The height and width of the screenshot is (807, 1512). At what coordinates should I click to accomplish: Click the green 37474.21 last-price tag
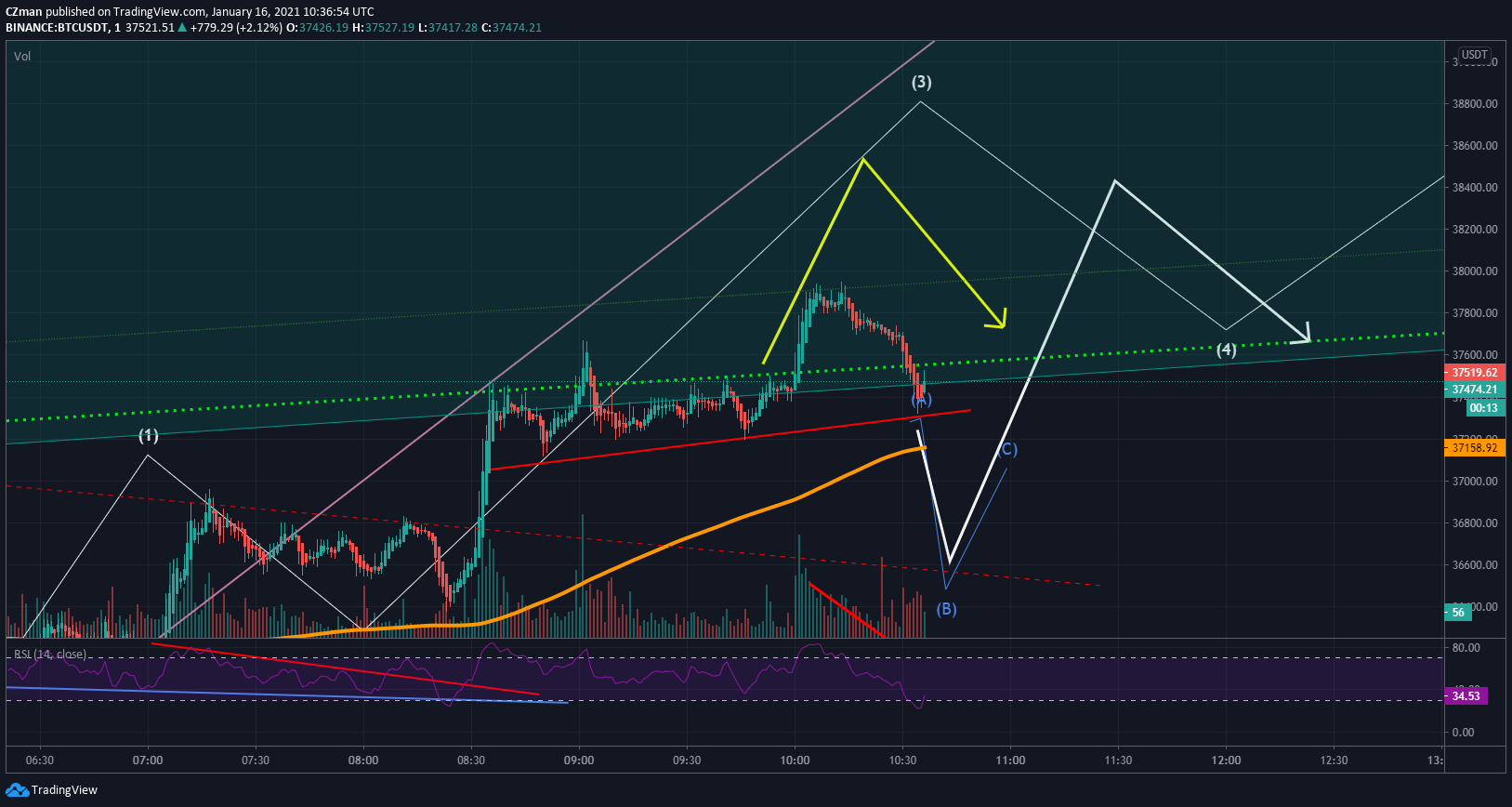point(1475,390)
